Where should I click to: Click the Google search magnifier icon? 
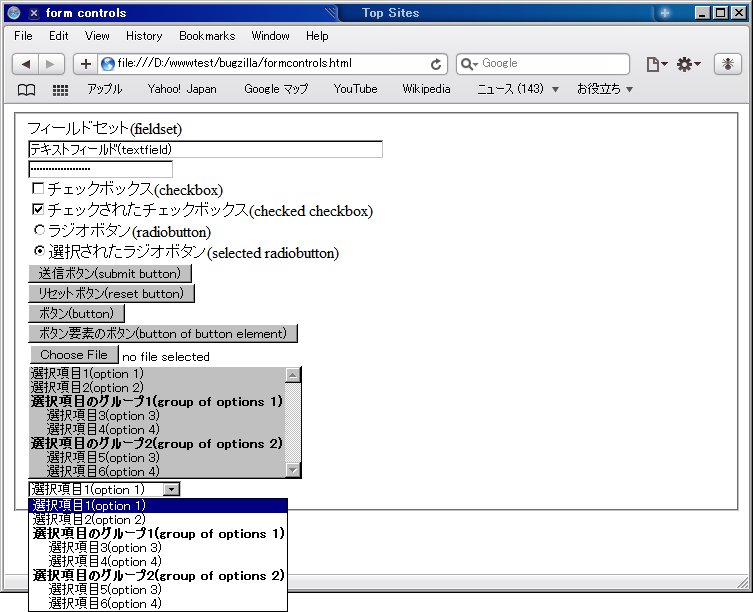(468, 64)
